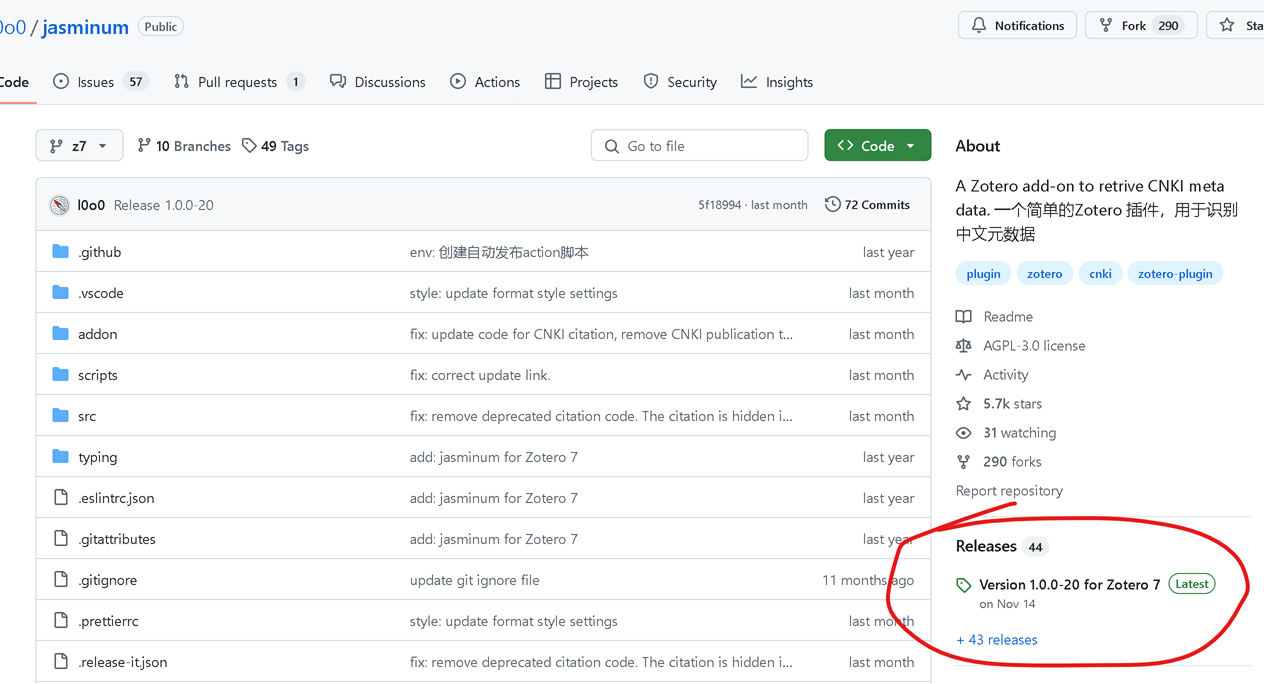
Task: View the 49 Tags link
Action: pos(275,146)
